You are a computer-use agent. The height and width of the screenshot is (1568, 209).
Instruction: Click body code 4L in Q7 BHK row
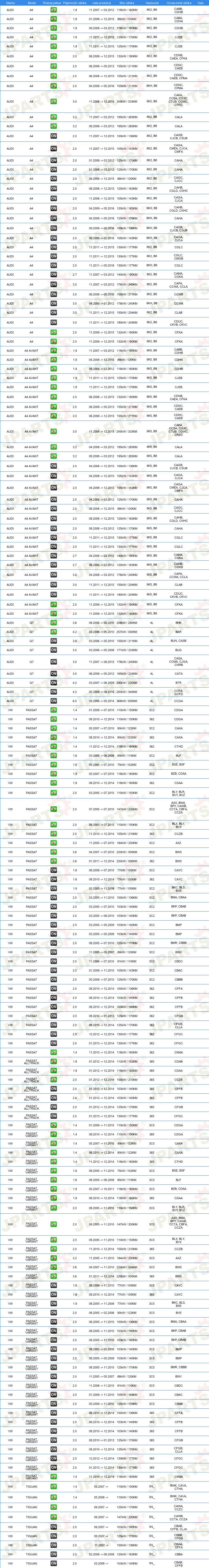click(152, 623)
